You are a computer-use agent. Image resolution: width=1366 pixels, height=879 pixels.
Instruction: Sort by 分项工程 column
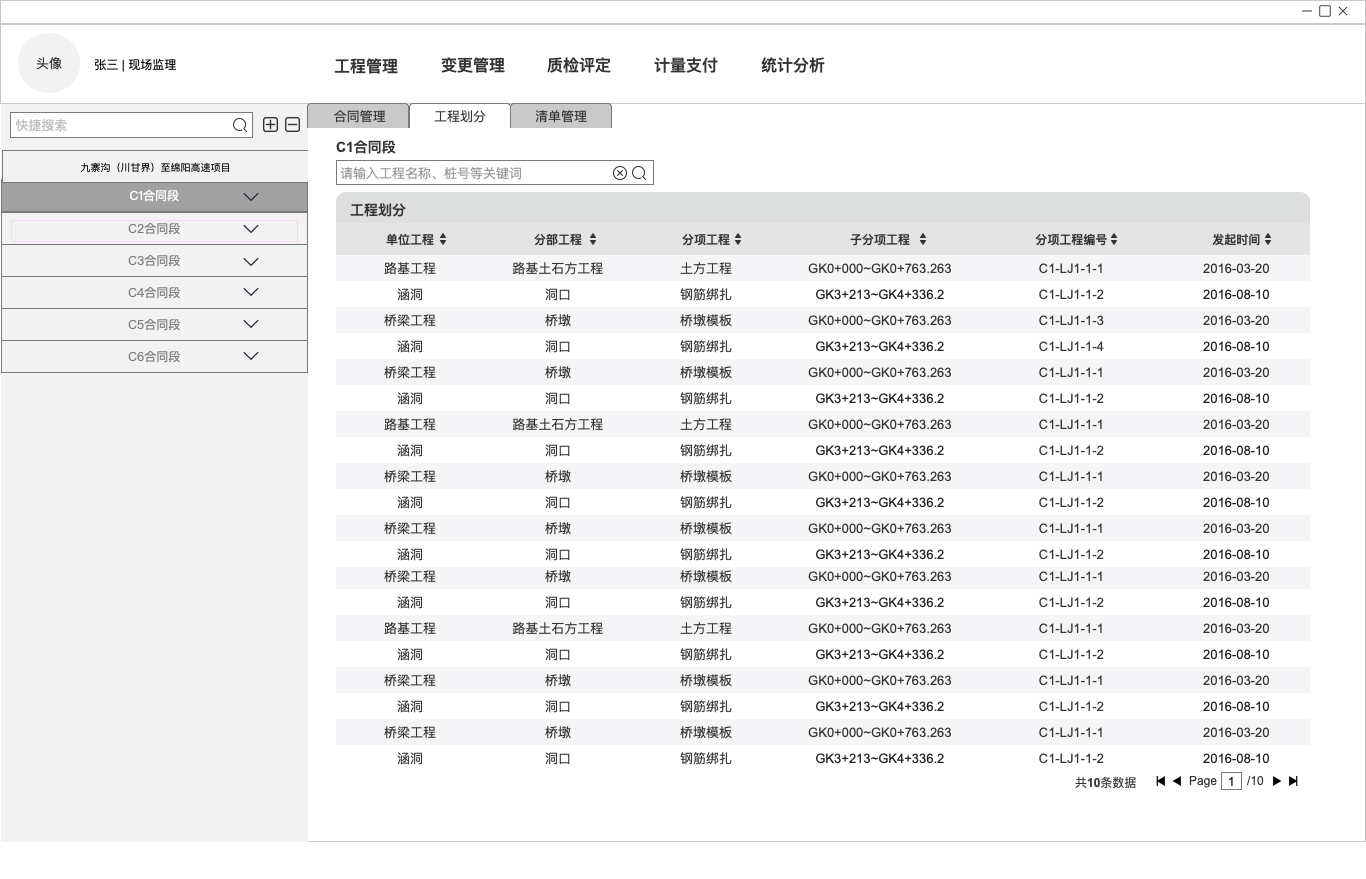click(738, 239)
